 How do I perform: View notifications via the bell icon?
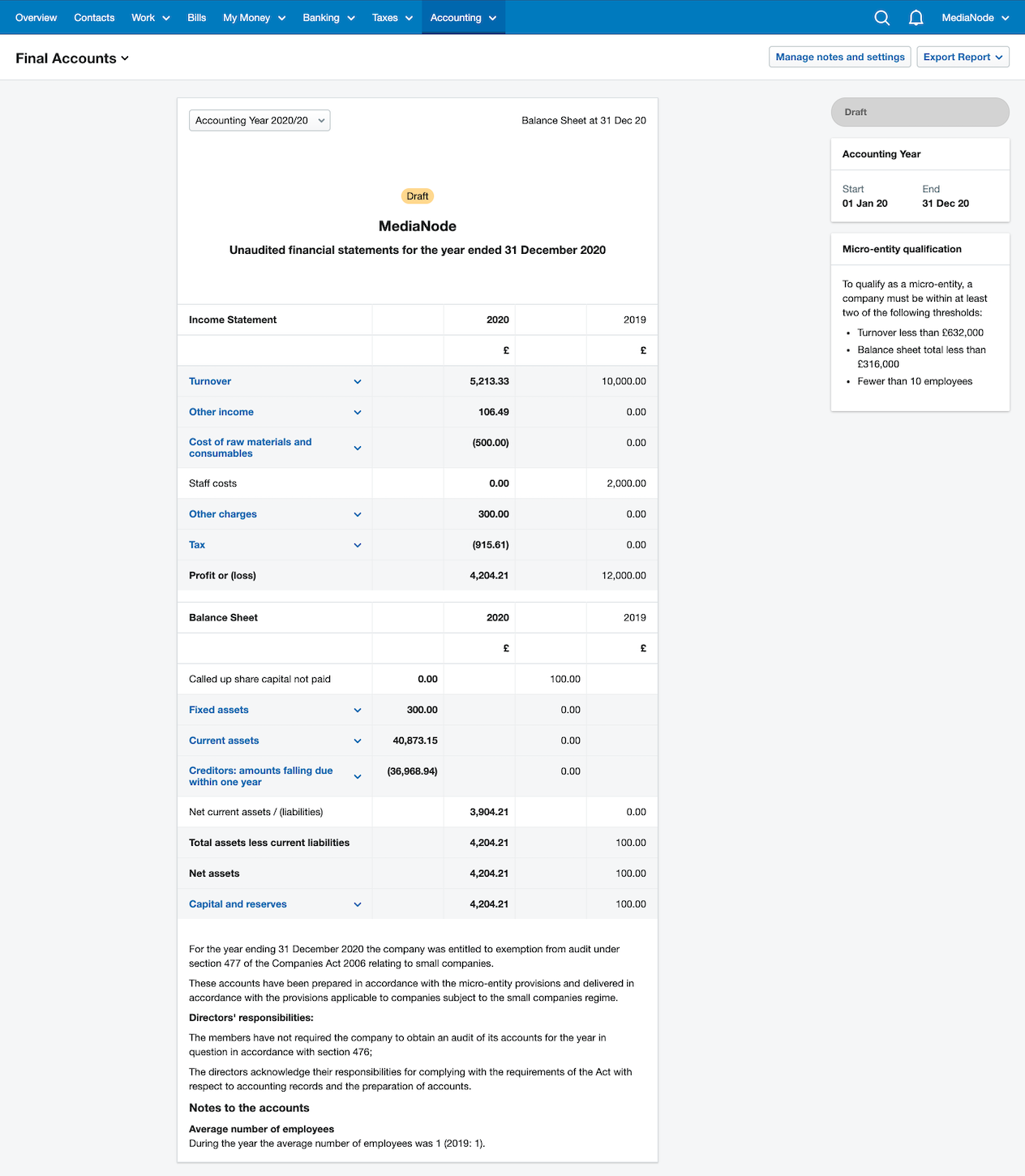916,17
